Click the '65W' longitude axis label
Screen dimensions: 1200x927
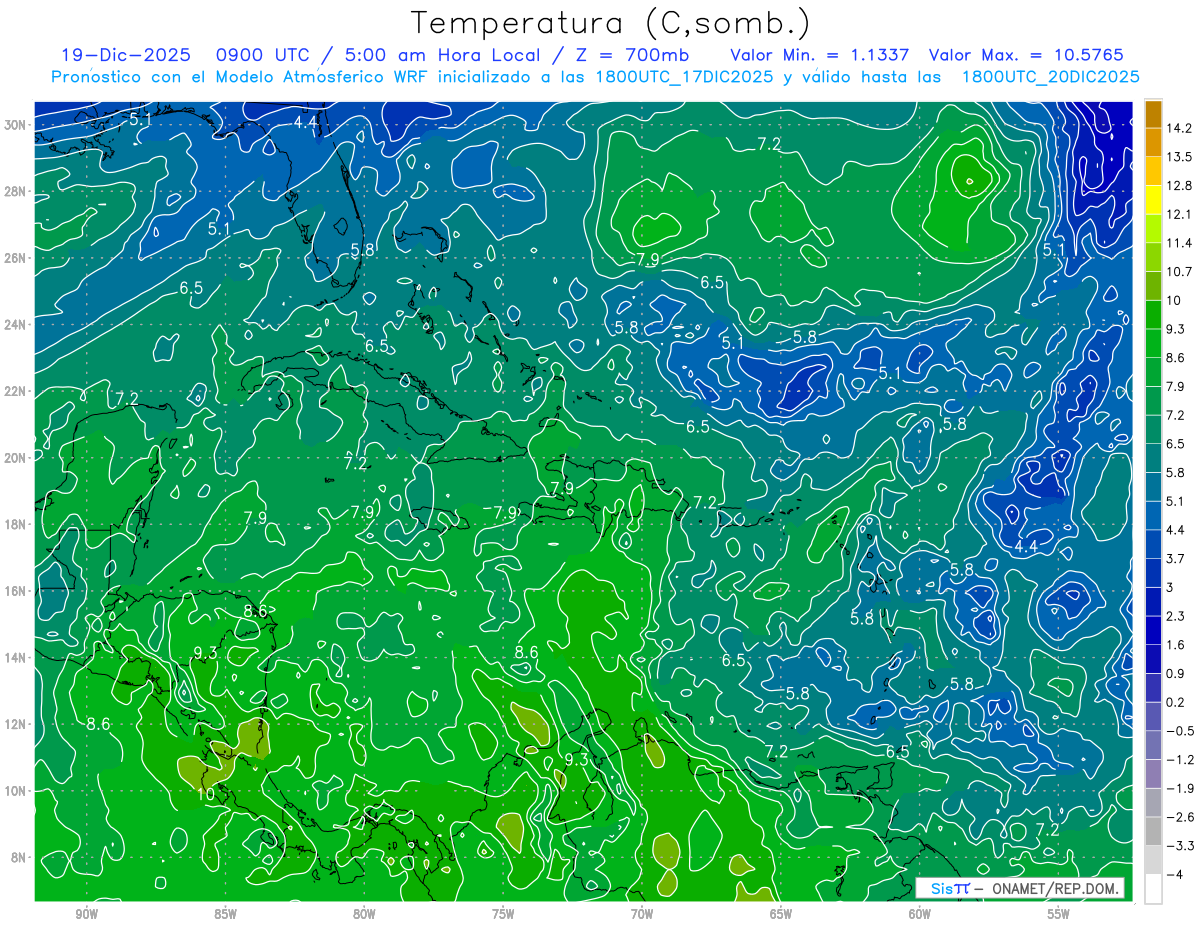pos(781,914)
